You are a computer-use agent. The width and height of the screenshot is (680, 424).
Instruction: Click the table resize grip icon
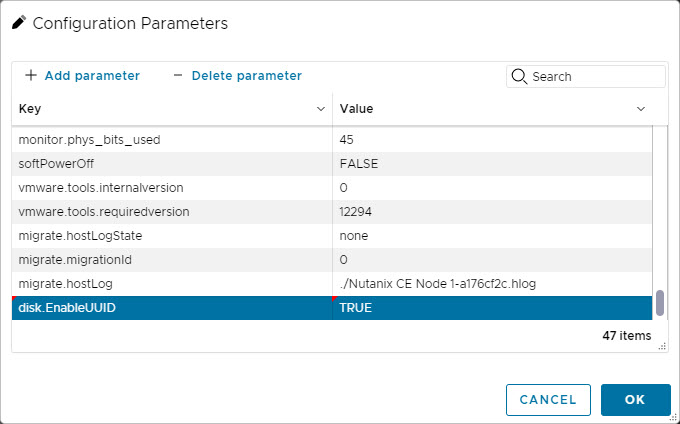(x=662, y=346)
